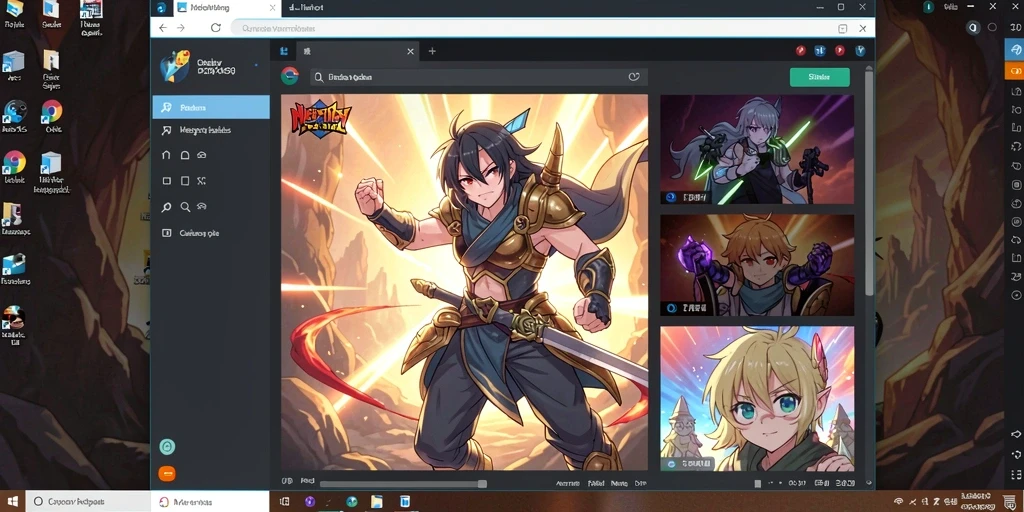Open the last sidebar item with boxed icon

[x=211, y=232]
